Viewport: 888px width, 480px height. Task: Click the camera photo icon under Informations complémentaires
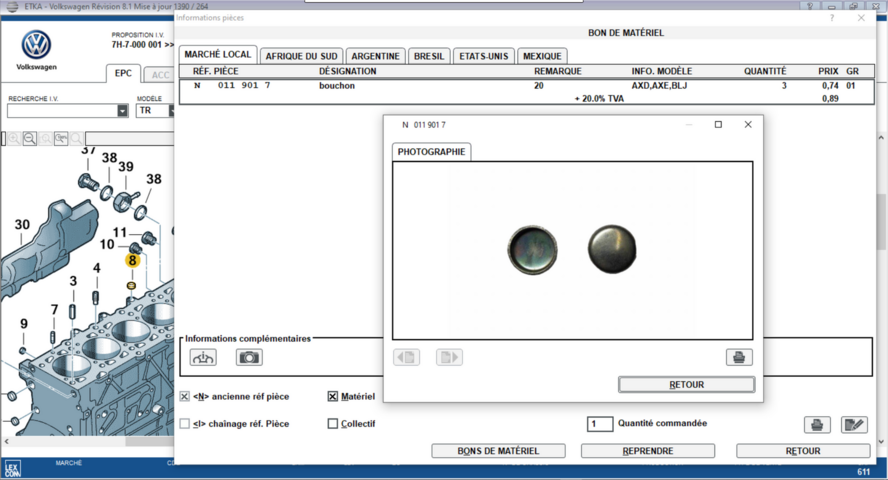[249, 357]
